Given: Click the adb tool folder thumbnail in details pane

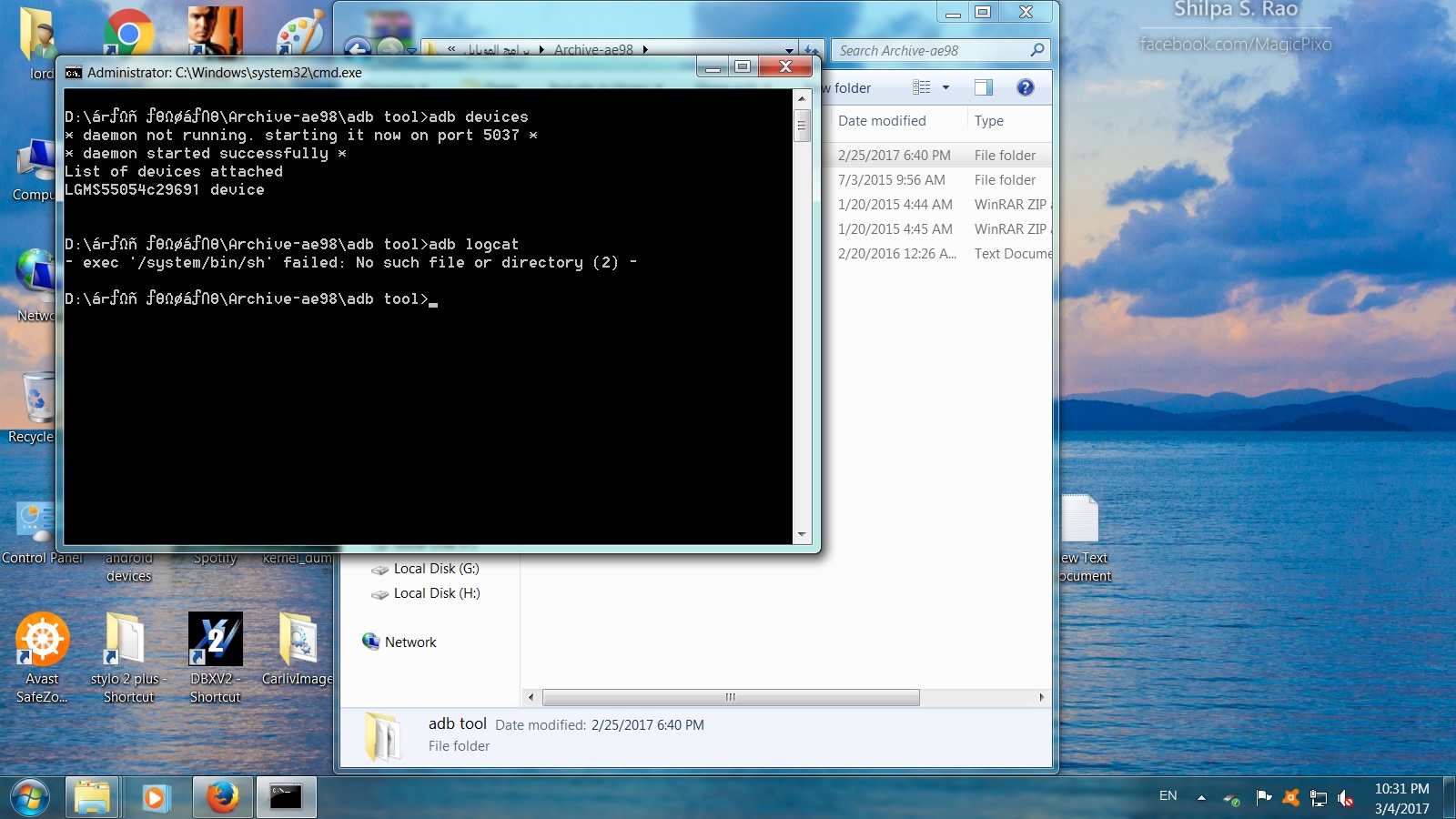Looking at the screenshot, I should (382, 737).
